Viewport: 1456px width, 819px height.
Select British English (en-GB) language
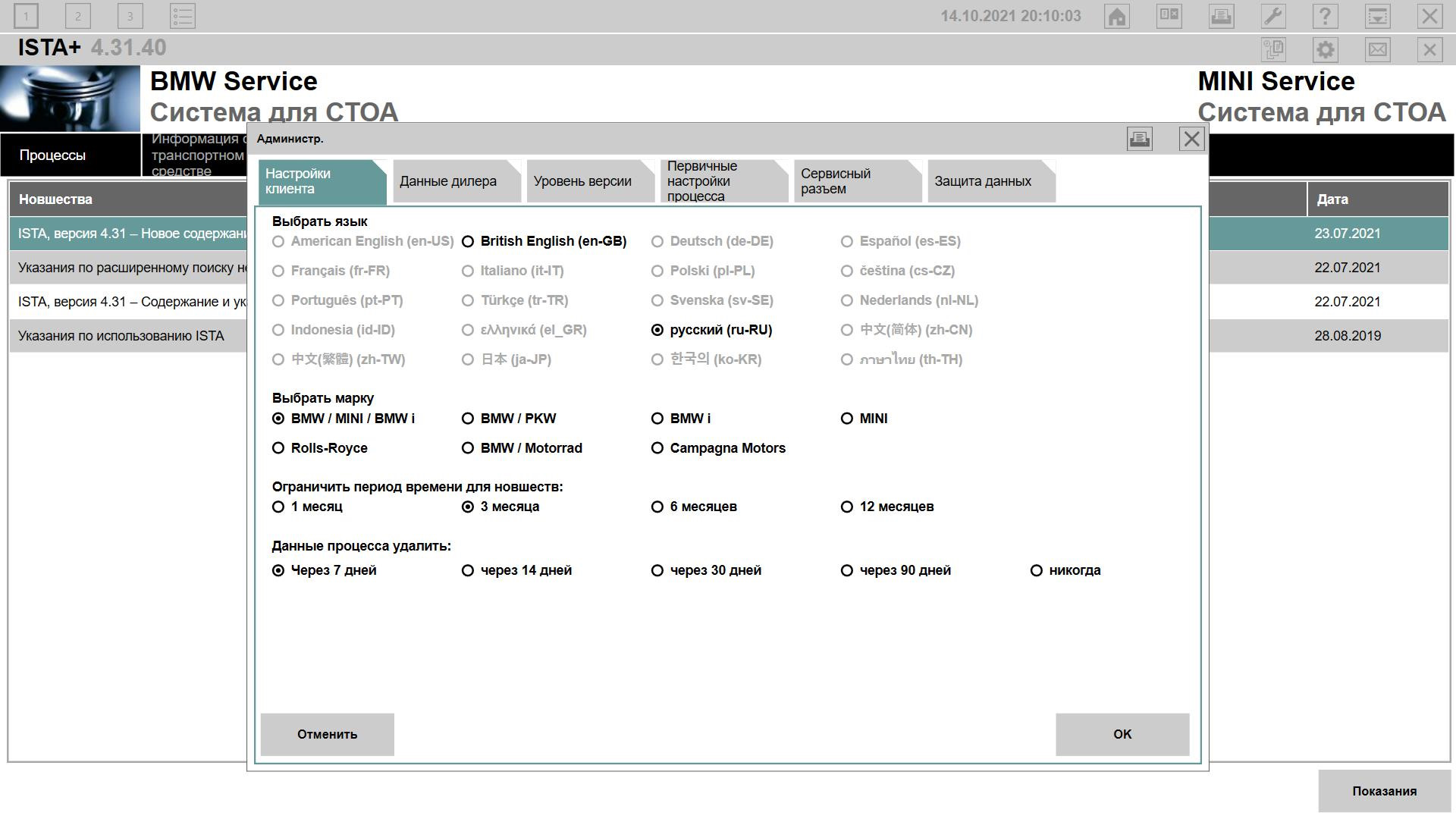(x=468, y=241)
